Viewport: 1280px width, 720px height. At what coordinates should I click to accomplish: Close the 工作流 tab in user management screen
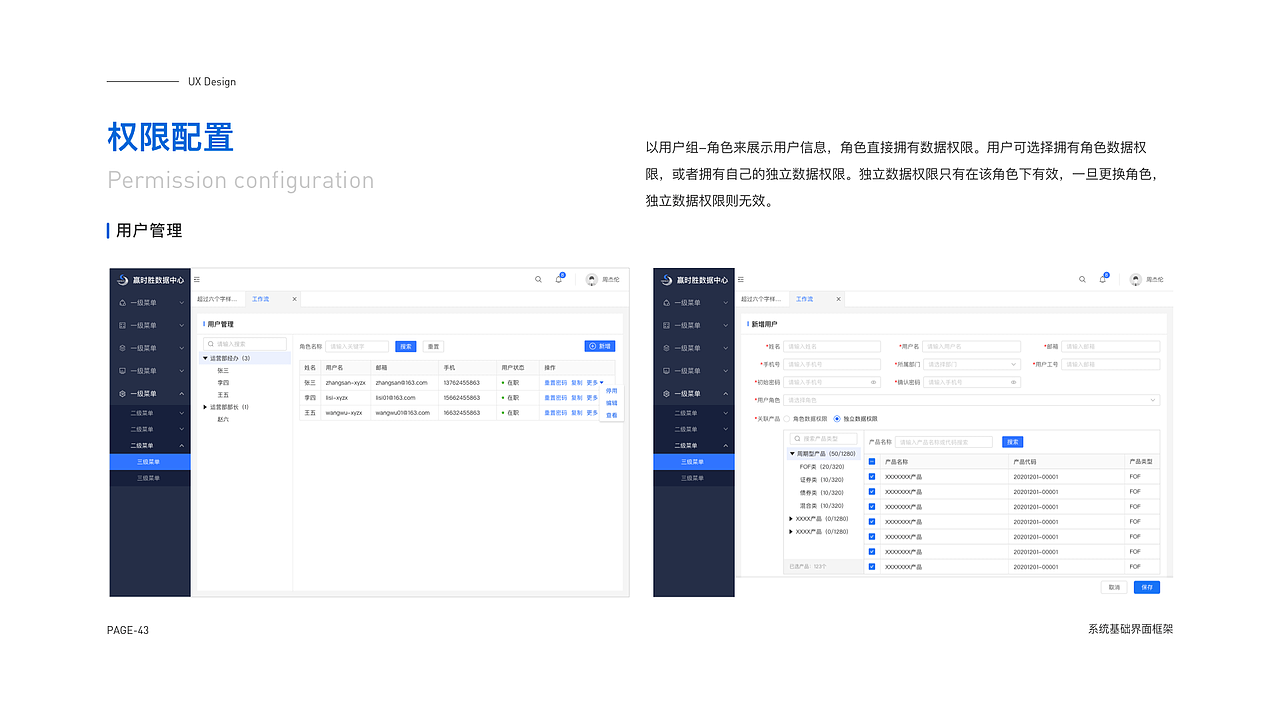[294, 299]
